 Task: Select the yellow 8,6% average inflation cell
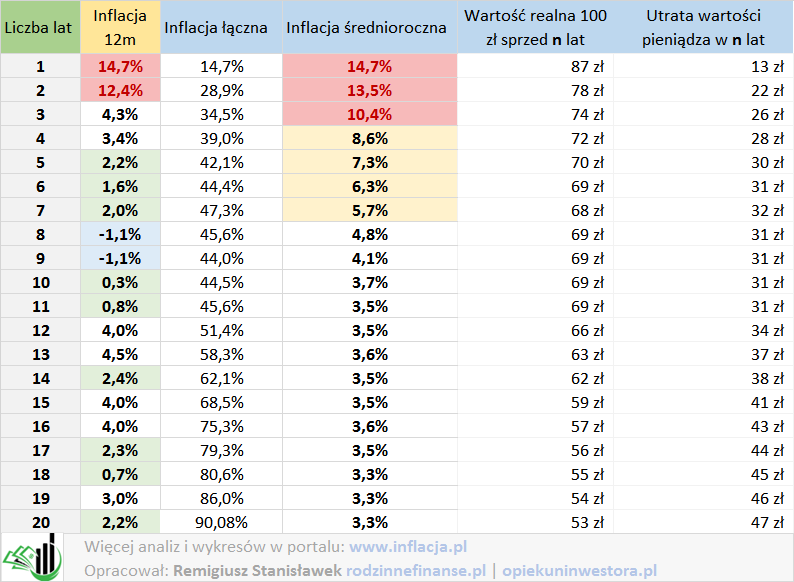tap(369, 138)
